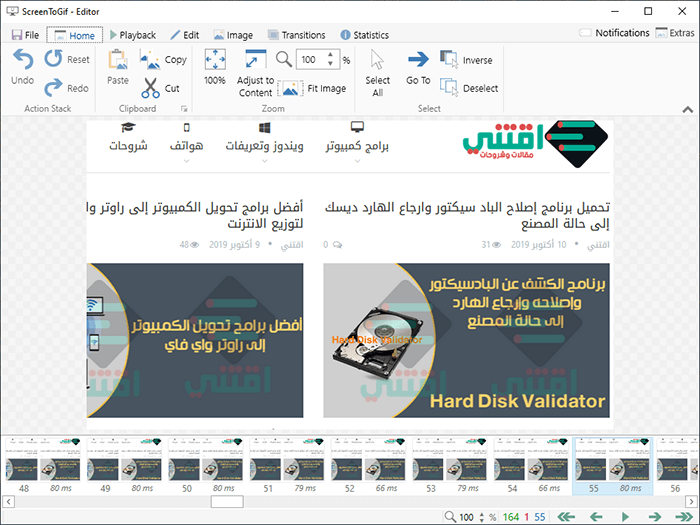Open the Transitions tab
This screenshot has width=700, height=525.
[x=296, y=35]
